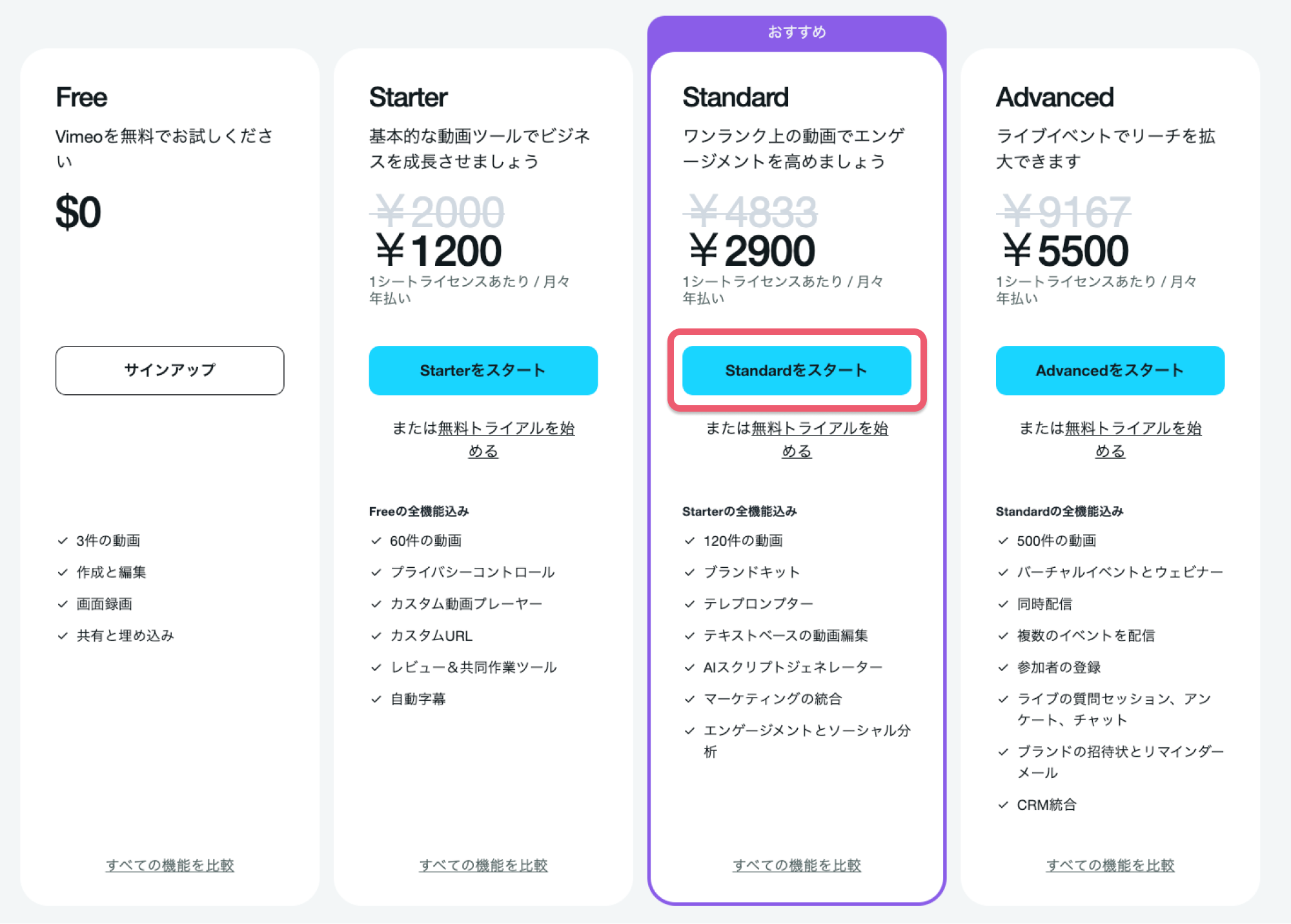
Task: Click the 60件の動画 feature
Action: pyautogui.click(x=425, y=541)
